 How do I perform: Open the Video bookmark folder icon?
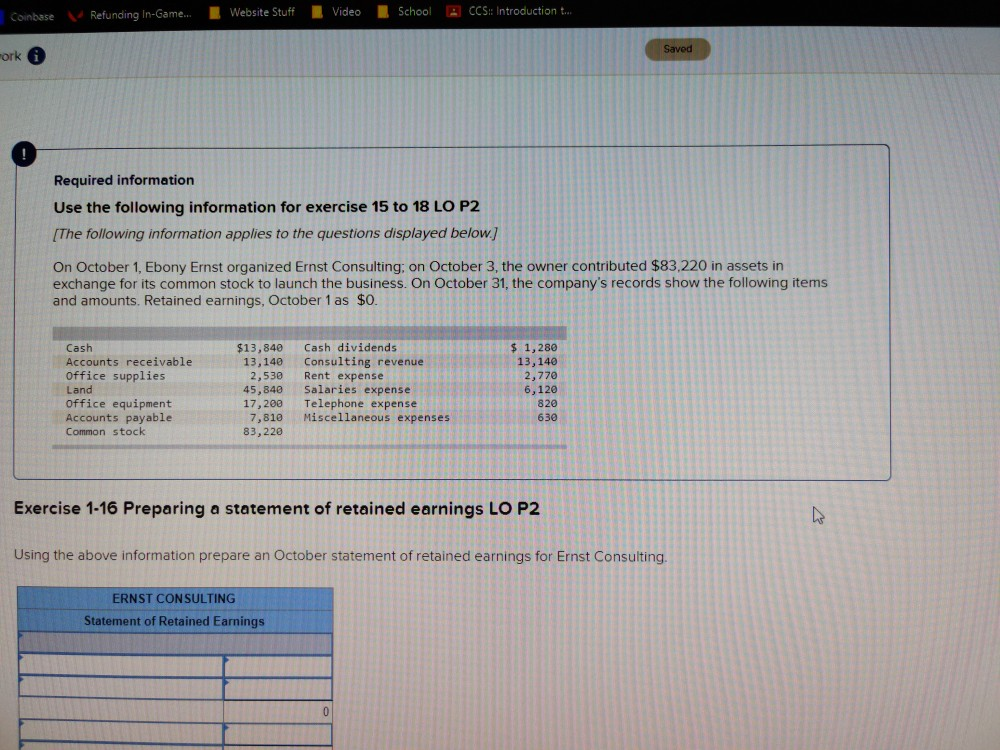click(x=316, y=11)
